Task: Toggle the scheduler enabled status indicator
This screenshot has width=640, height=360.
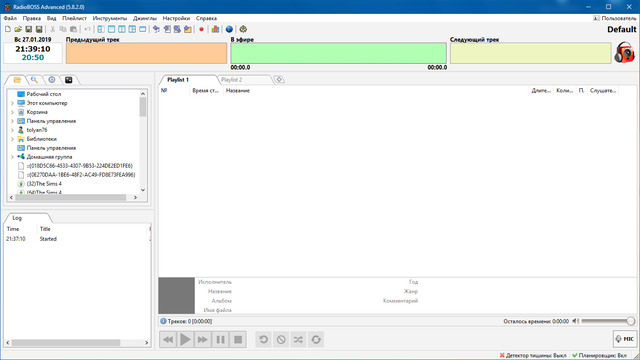Action: click(599, 356)
